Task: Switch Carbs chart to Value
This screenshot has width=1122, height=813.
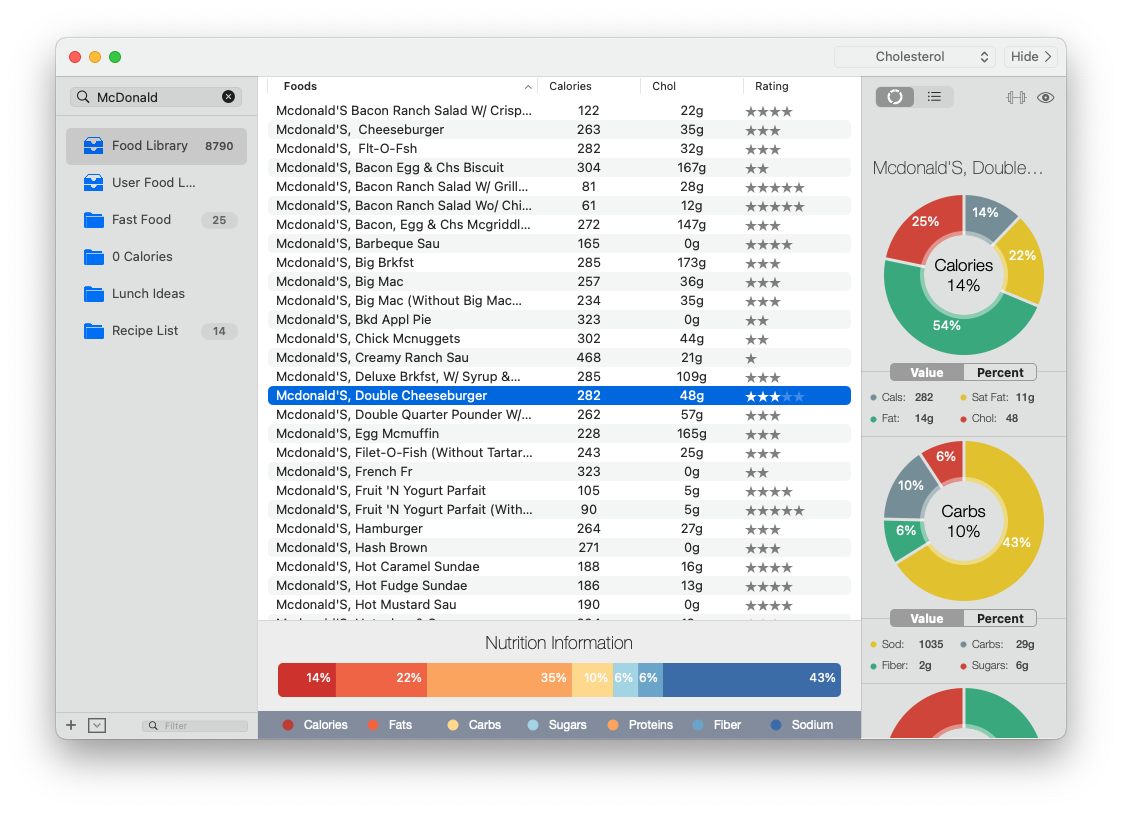Action: pos(927,619)
